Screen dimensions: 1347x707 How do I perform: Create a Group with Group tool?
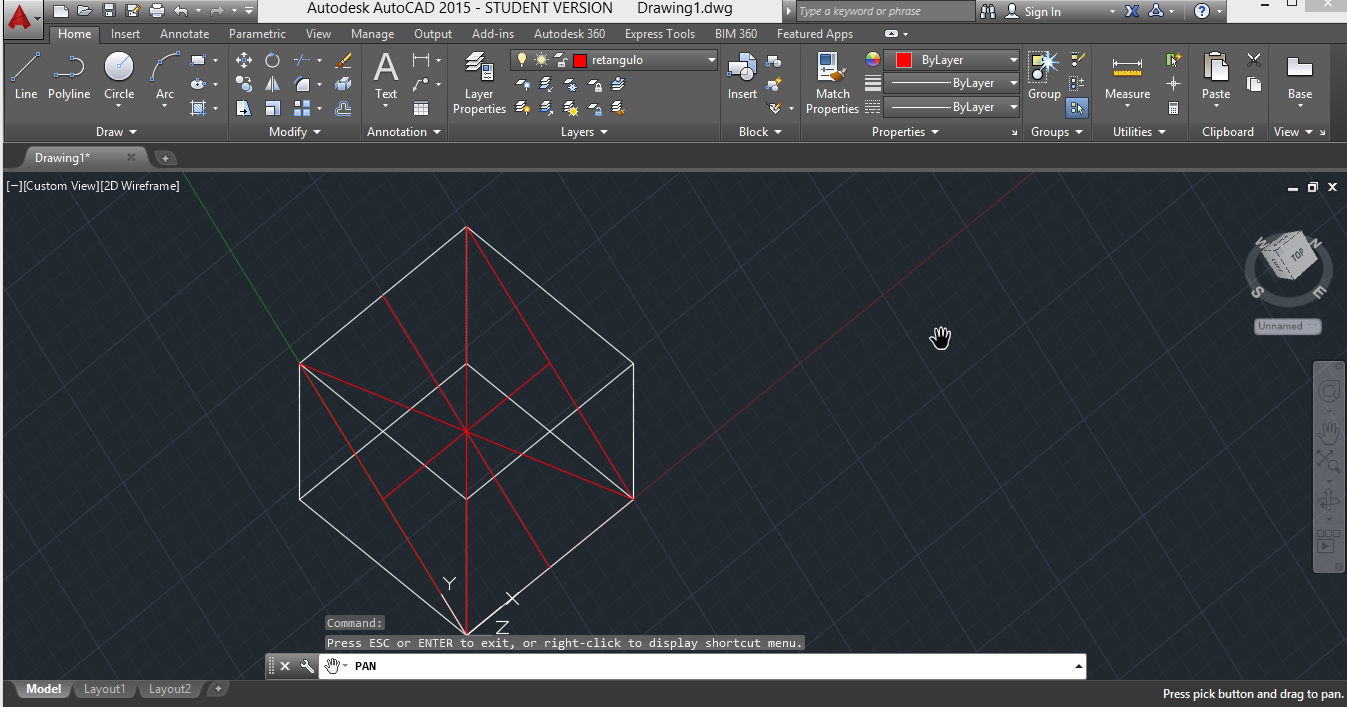pos(1044,76)
